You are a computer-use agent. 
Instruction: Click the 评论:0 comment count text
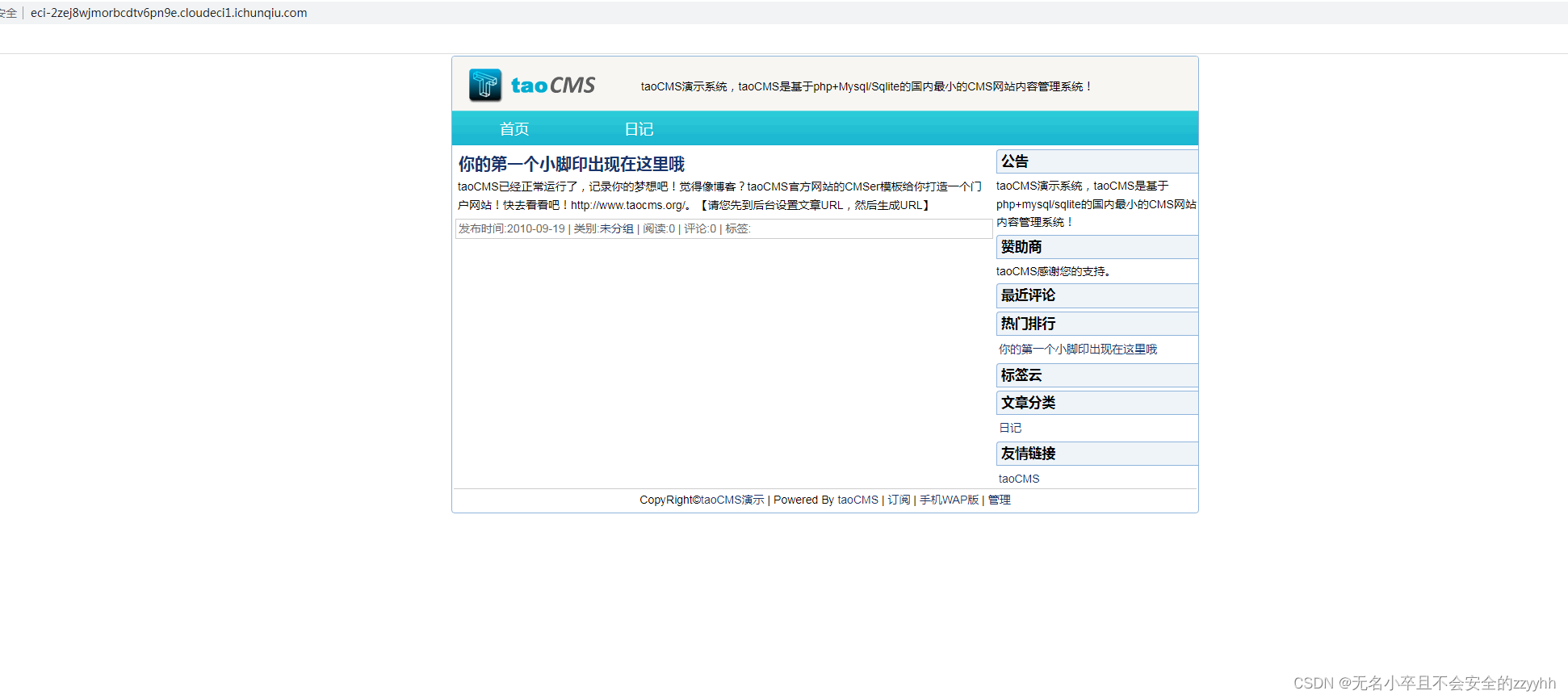coord(700,229)
